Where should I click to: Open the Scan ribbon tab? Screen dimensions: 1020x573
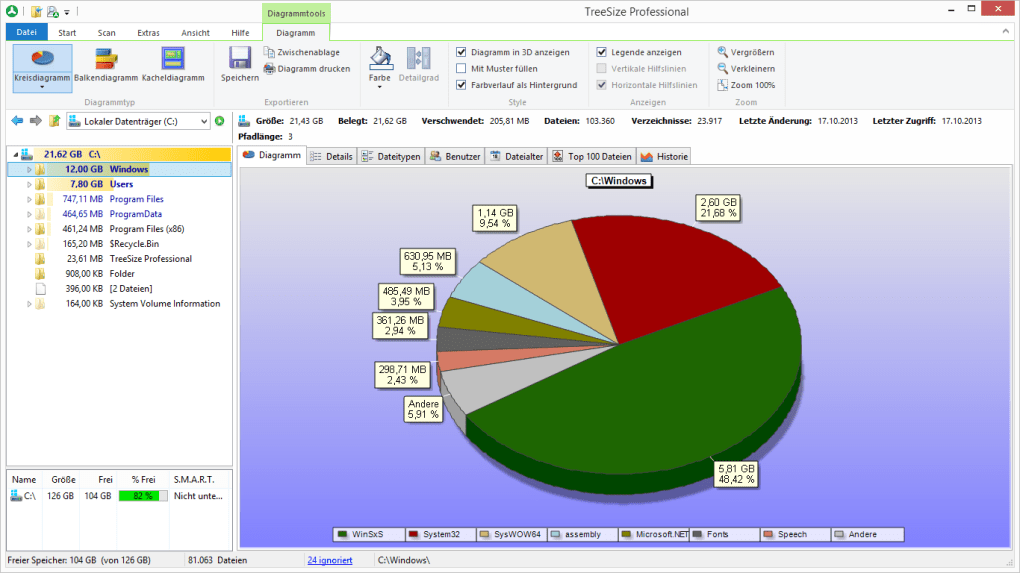tap(107, 33)
